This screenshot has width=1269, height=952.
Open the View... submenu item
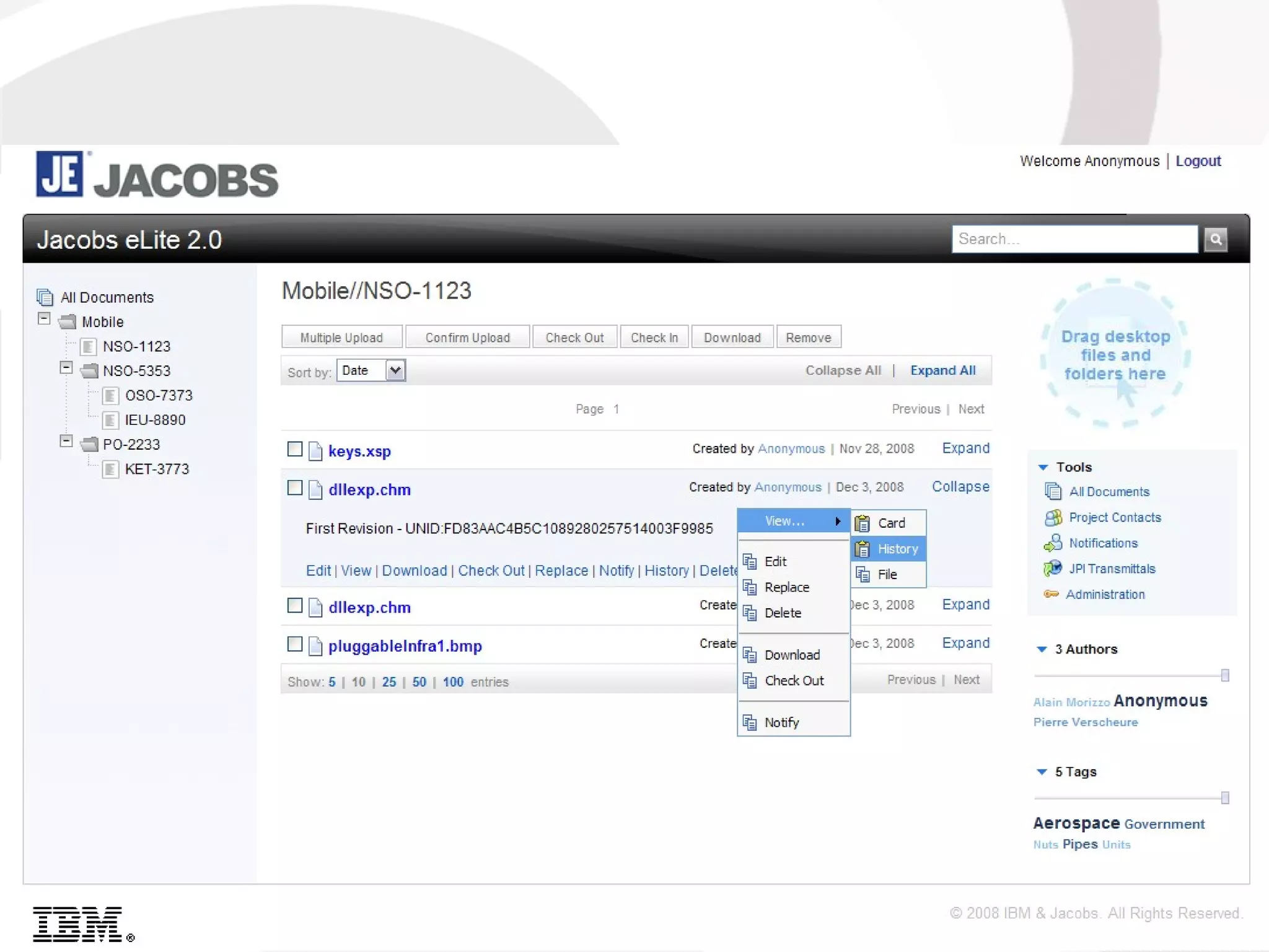[793, 522]
